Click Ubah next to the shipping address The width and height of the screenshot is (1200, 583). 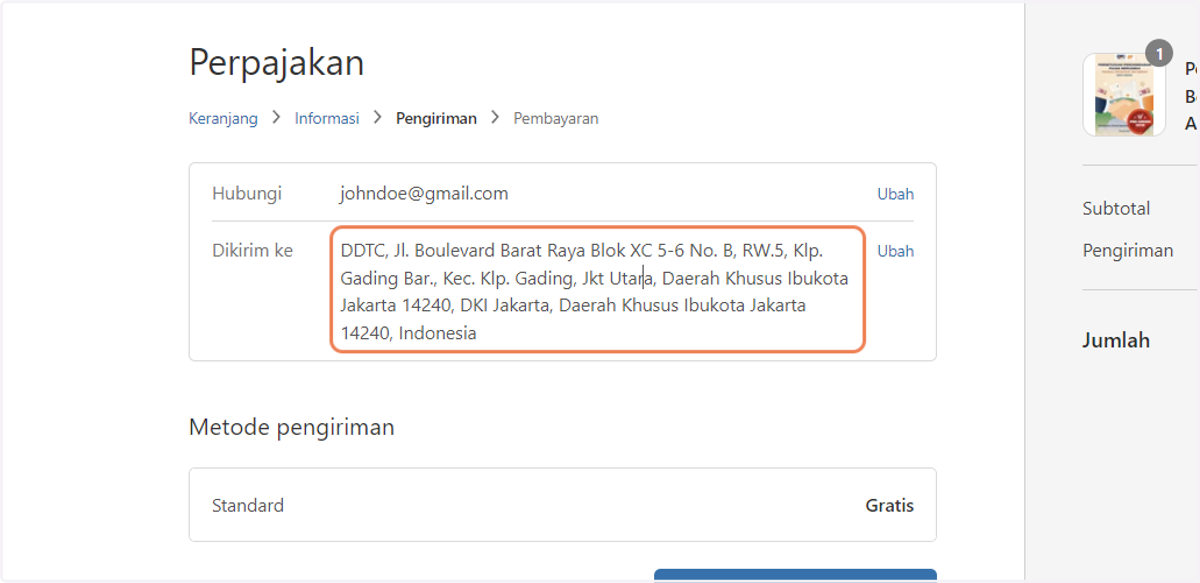pyautogui.click(x=895, y=251)
